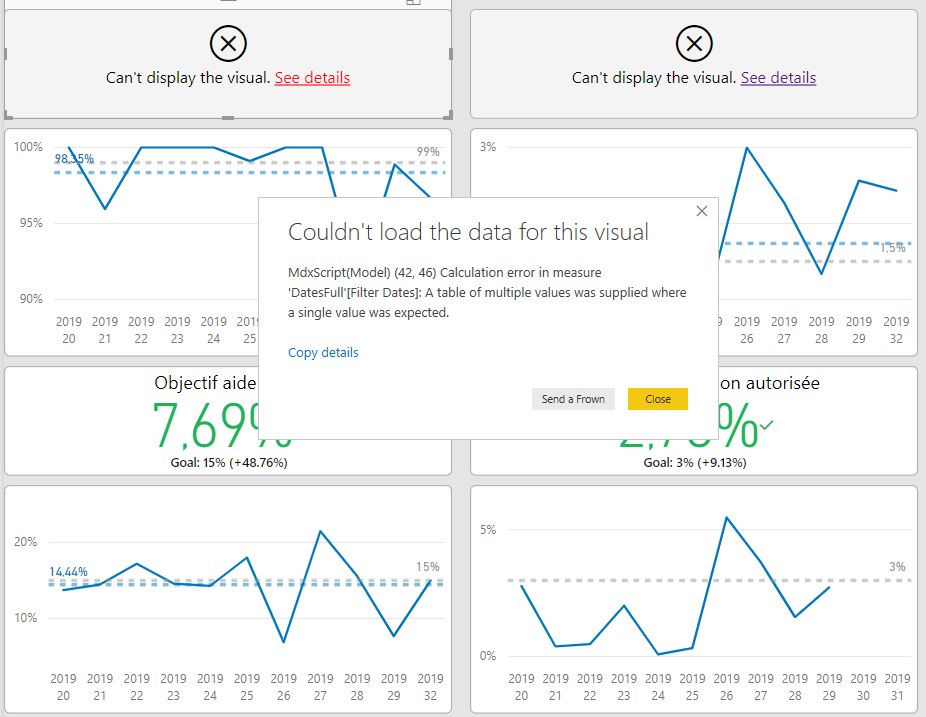
Task: Click the 3% target label in bottom-right chart
Action: coord(898,567)
